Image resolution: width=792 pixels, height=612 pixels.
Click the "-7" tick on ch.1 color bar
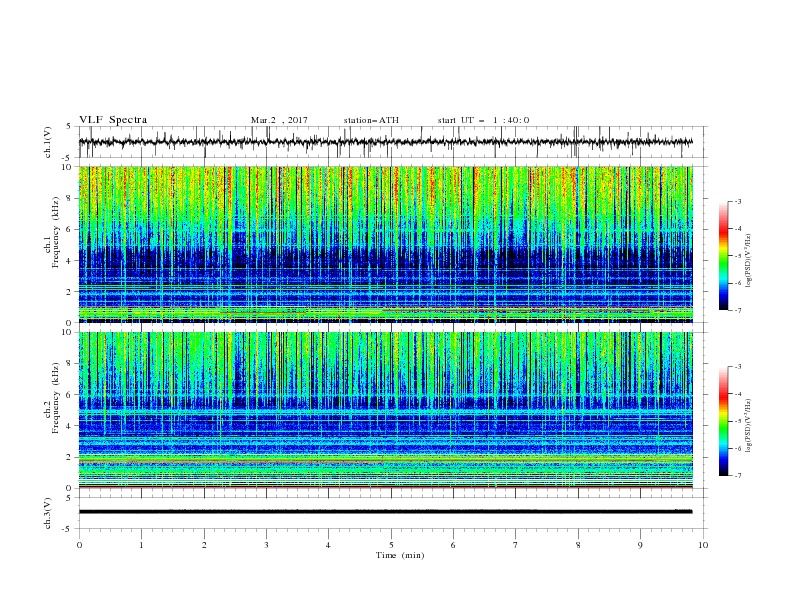coord(738,311)
